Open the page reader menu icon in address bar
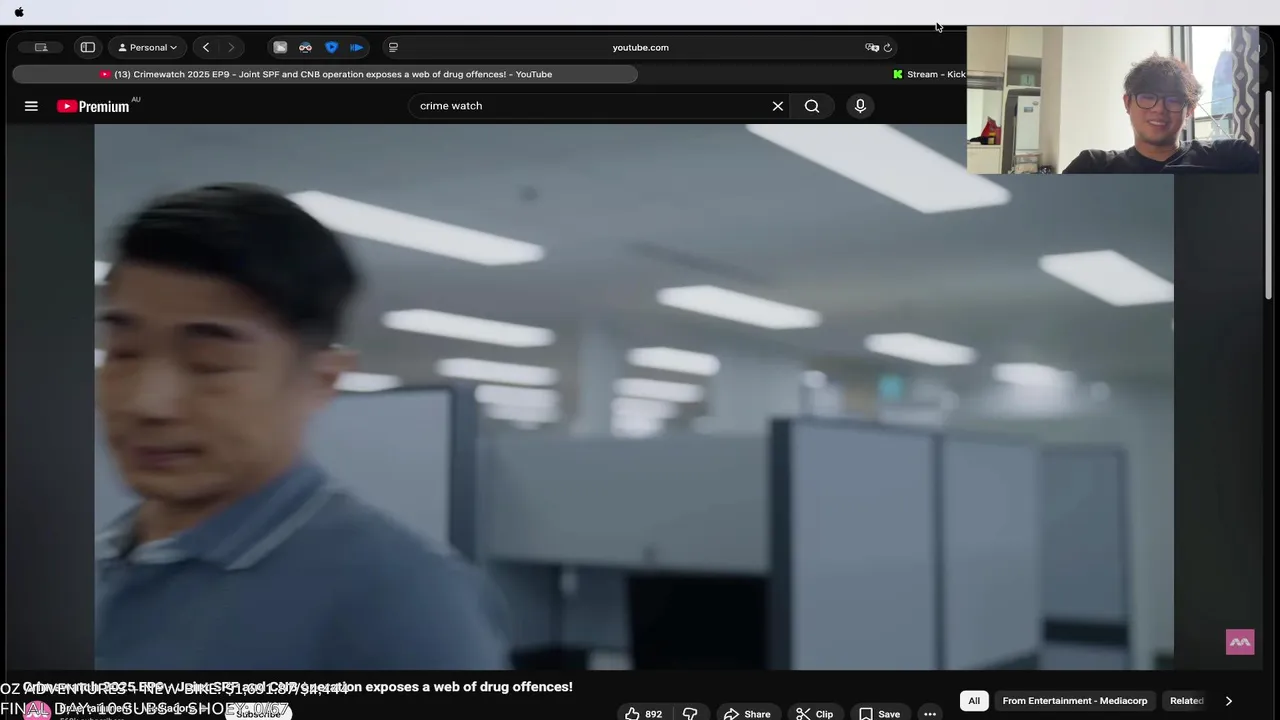The image size is (1280, 720). point(393,47)
